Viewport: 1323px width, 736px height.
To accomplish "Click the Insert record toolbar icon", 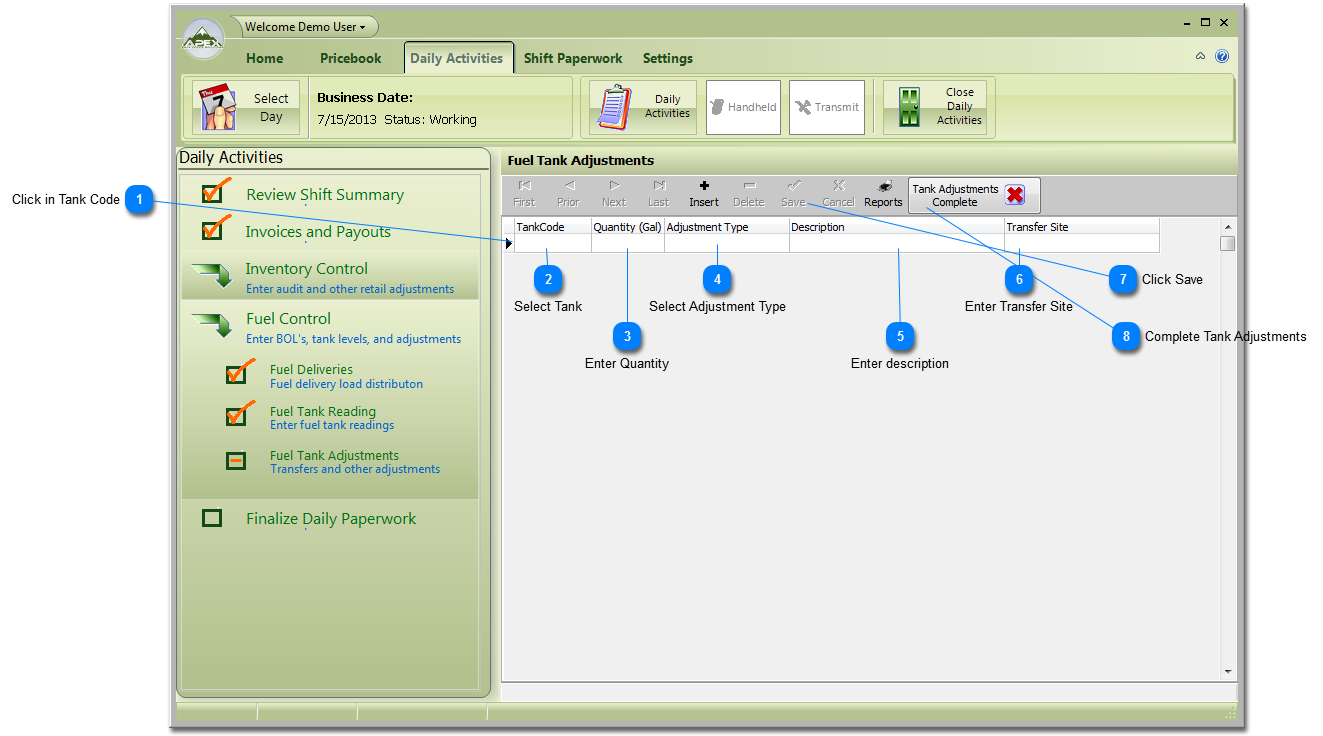I will [x=704, y=186].
